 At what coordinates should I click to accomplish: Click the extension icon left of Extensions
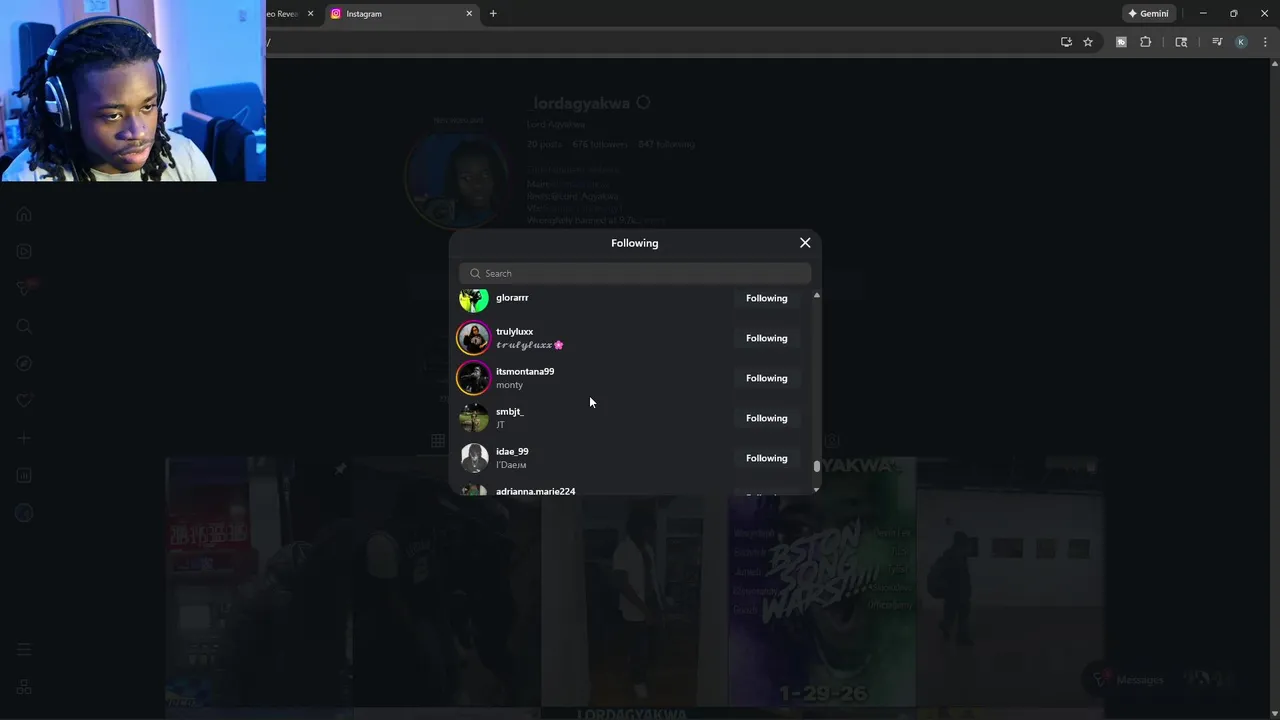[x=1121, y=42]
